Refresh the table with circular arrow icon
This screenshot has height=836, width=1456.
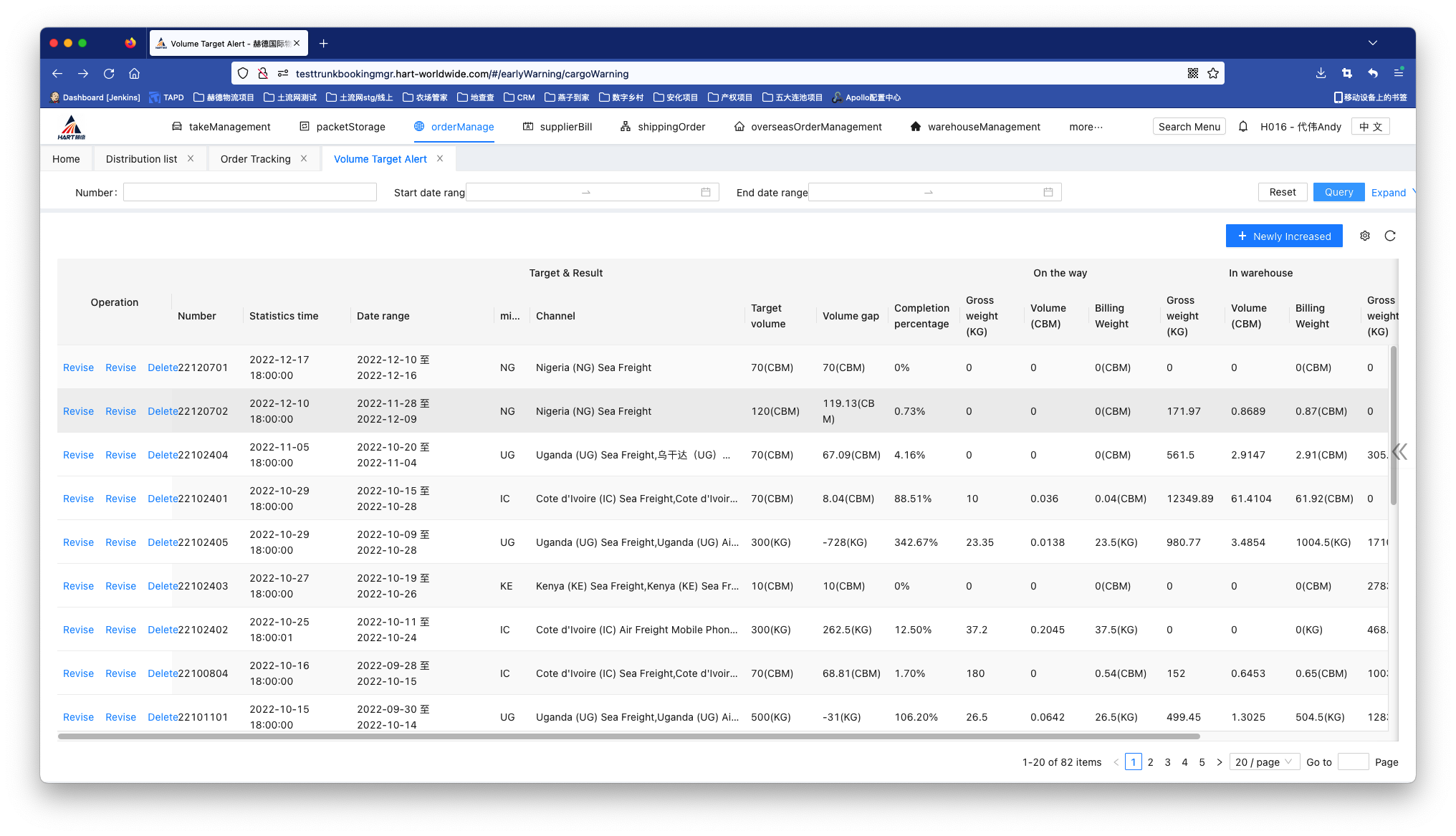pyautogui.click(x=1390, y=236)
